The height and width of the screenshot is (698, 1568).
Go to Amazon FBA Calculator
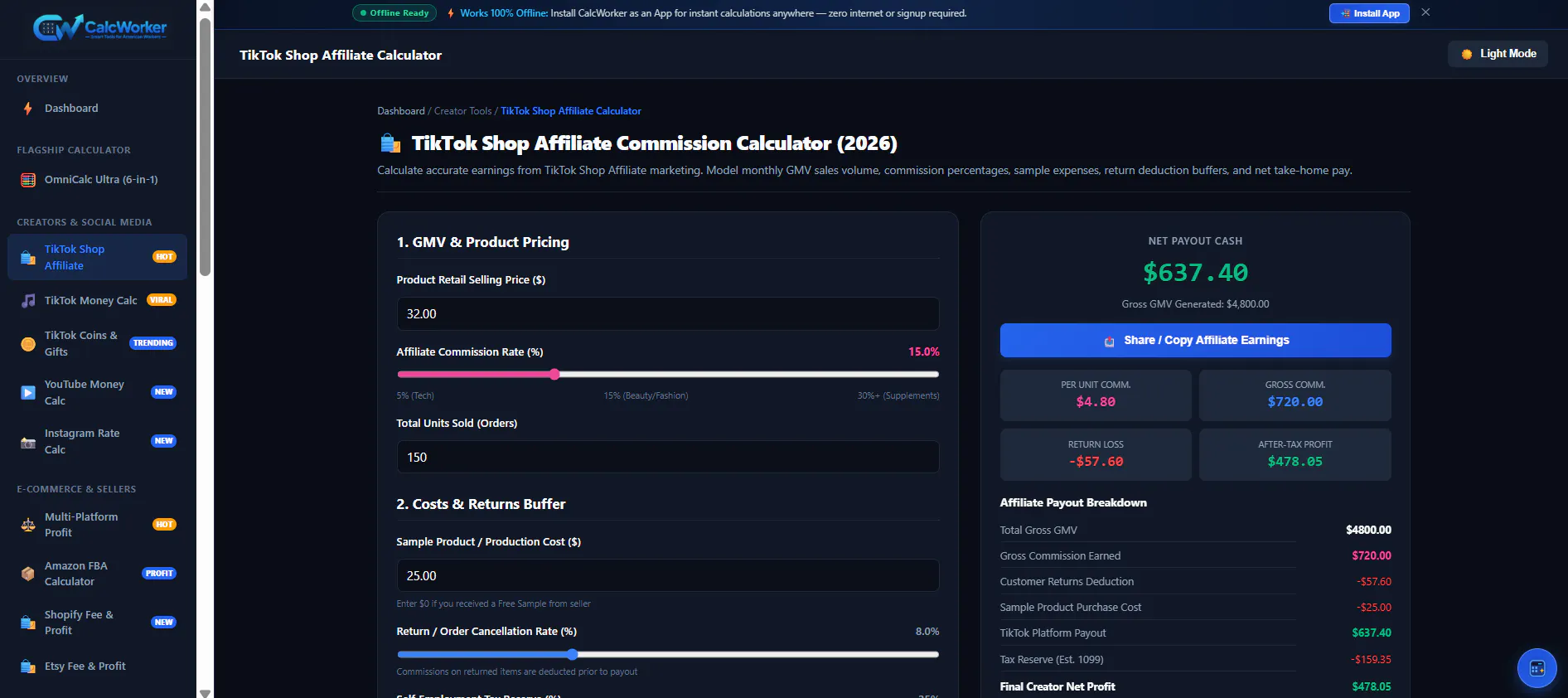98,574
